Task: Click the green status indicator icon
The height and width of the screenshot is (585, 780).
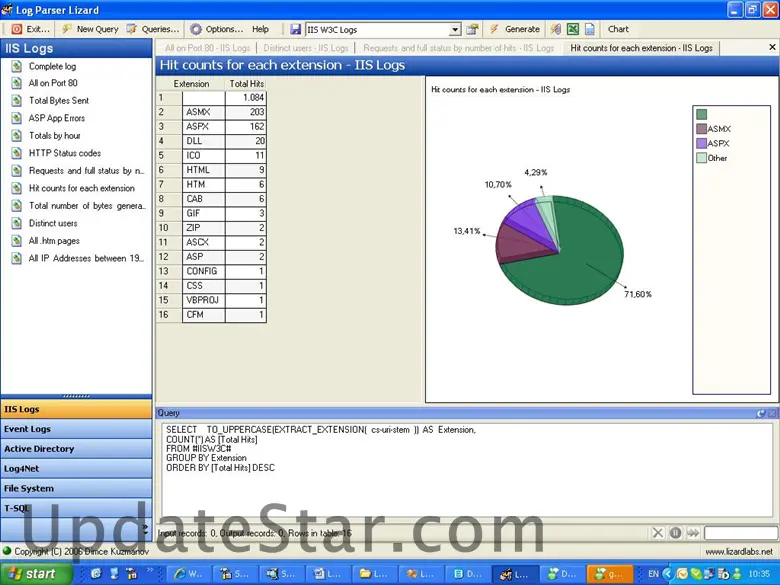Action: coord(6,551)
